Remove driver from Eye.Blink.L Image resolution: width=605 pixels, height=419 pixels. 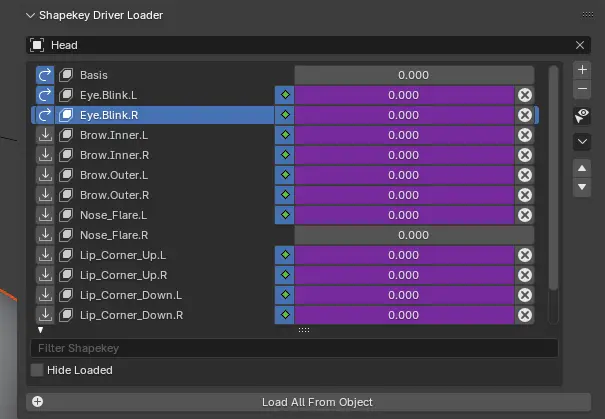click(525, 95)
